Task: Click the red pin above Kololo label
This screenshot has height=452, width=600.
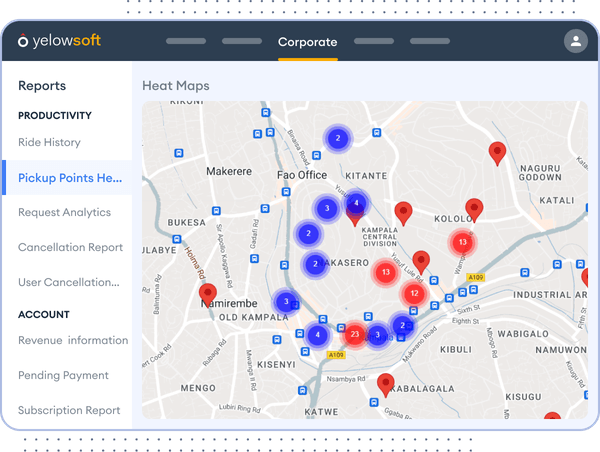Action: coord(474,210)
